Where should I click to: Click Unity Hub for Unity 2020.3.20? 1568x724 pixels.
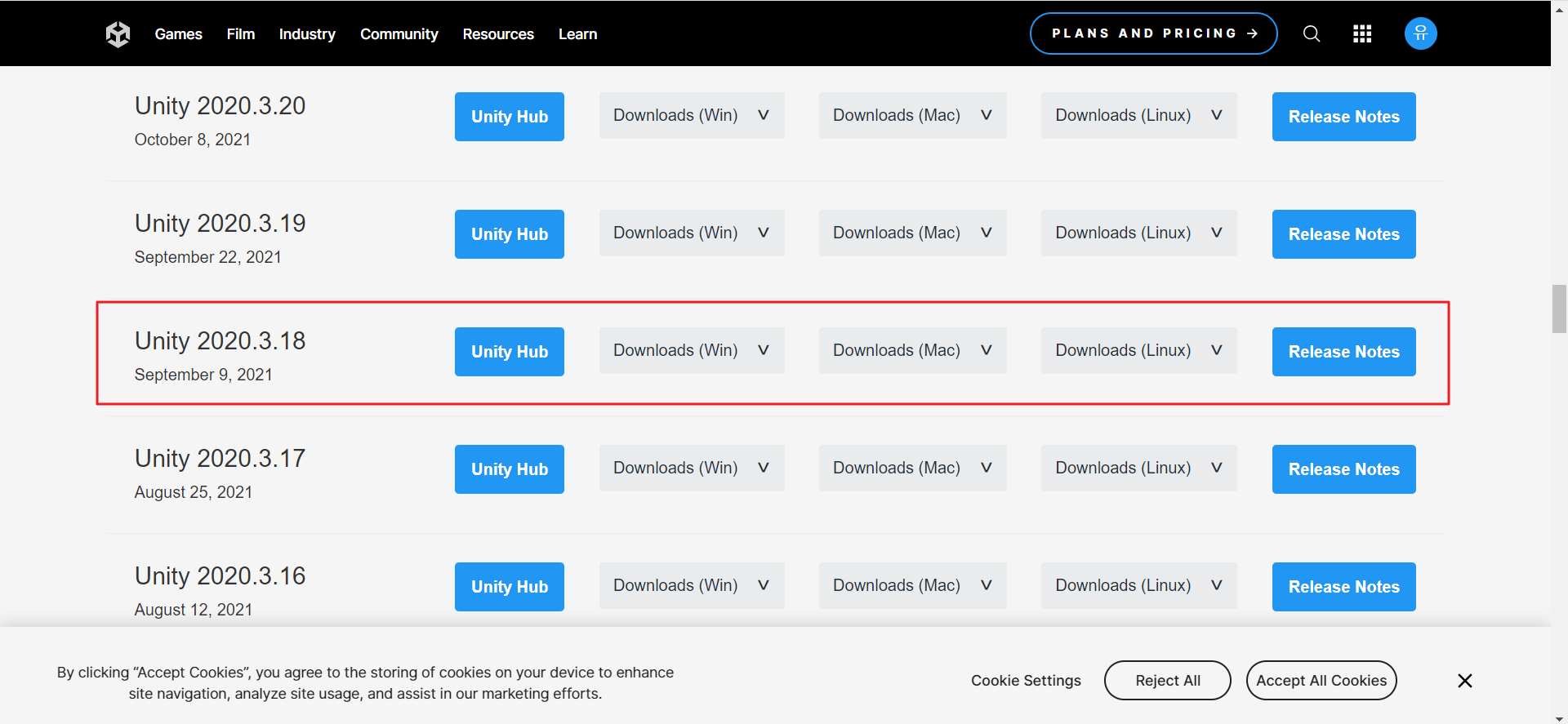click(x=510, y=117)
